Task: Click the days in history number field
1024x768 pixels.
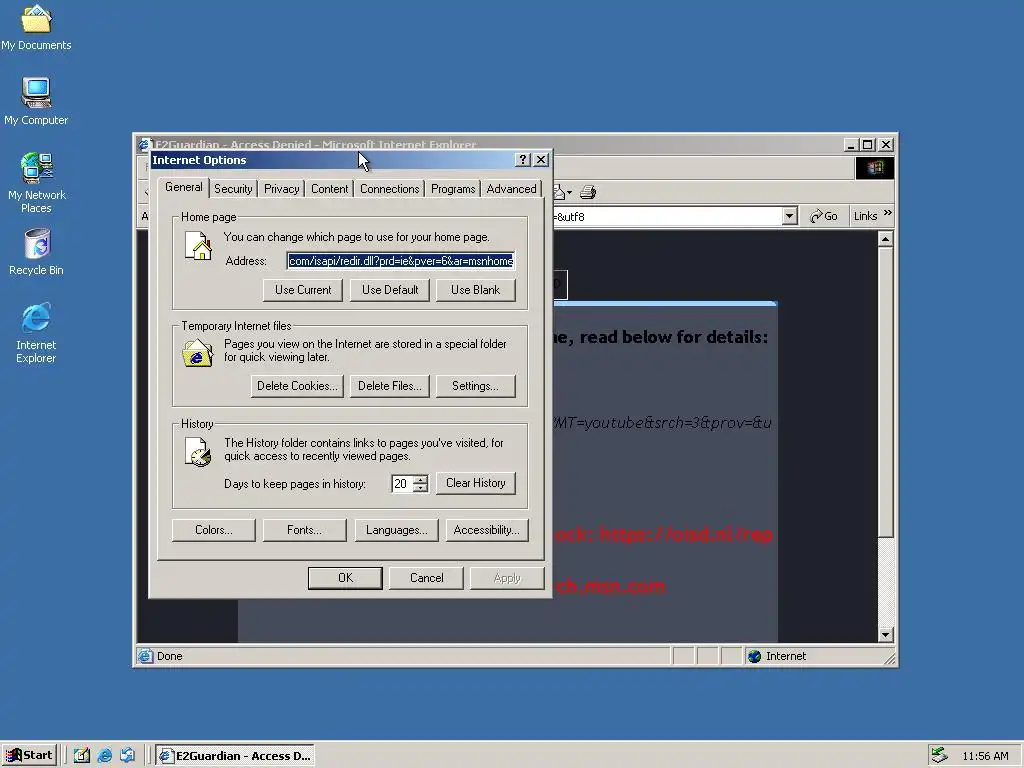Action: pyautogui.click(x=402, y=484)
